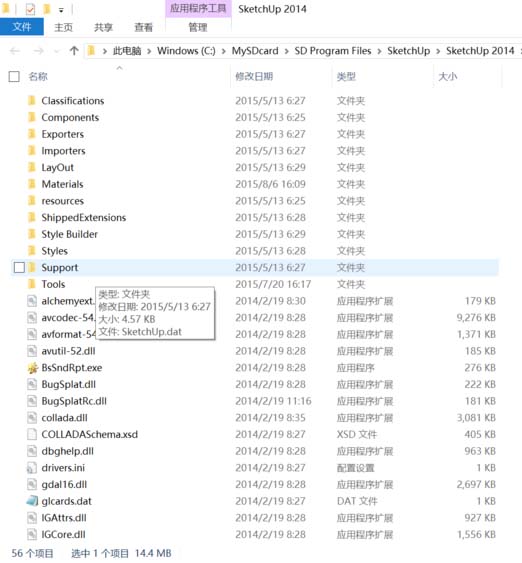Click the quick access properties checkmark icon

pyautogui.click(x=31, y=9)
